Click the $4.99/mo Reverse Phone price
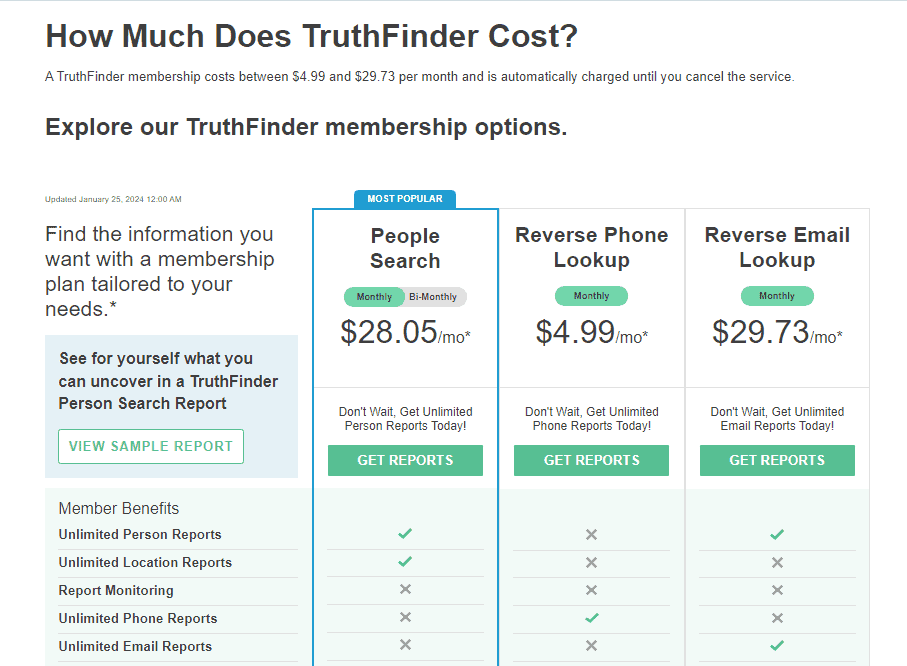Image resolution: width=907 pixels, height=666 pixels. click(x=591, y=332)
